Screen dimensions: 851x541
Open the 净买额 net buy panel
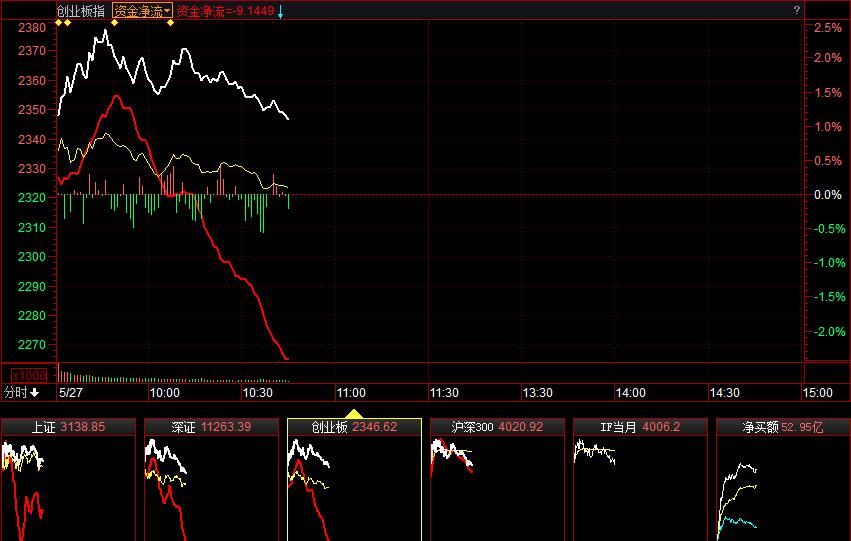783,427
